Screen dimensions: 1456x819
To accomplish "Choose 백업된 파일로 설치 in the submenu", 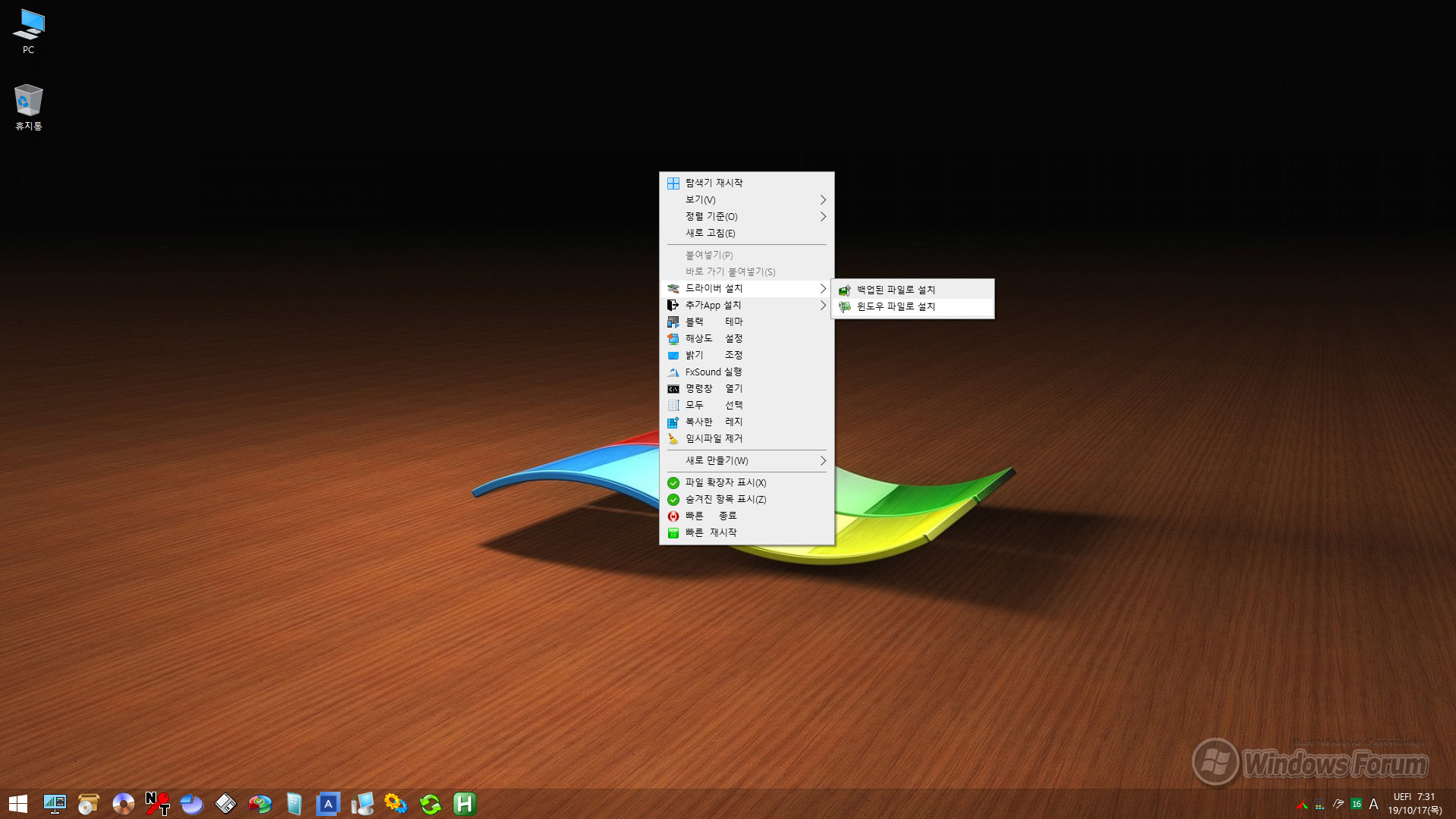I will [913, 290].
